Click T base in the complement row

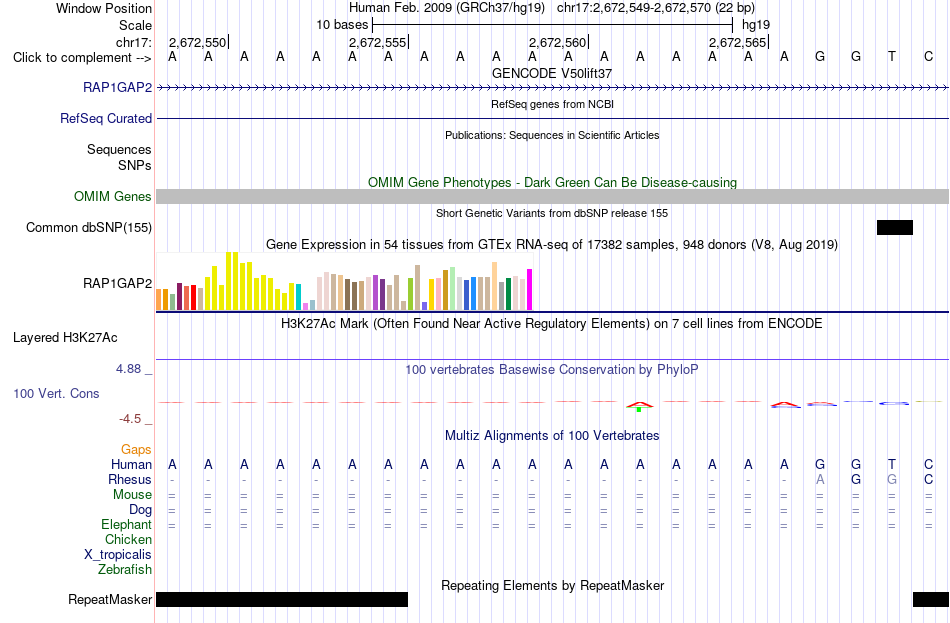[x=892, y=56]
